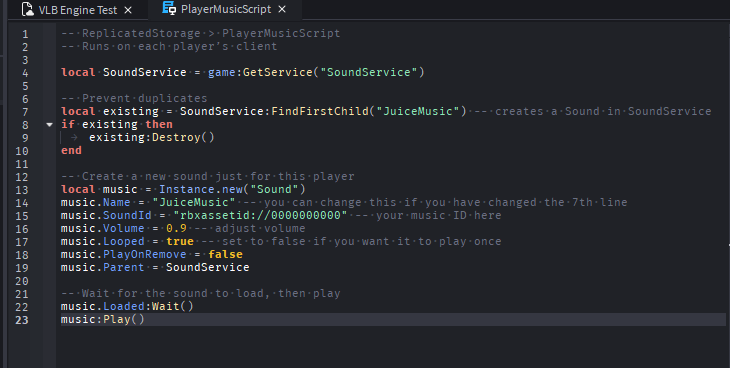730x368 pixels.
Task: Click the 0.9 volume value
Action: pyautogui.click(x=176, y=228)
